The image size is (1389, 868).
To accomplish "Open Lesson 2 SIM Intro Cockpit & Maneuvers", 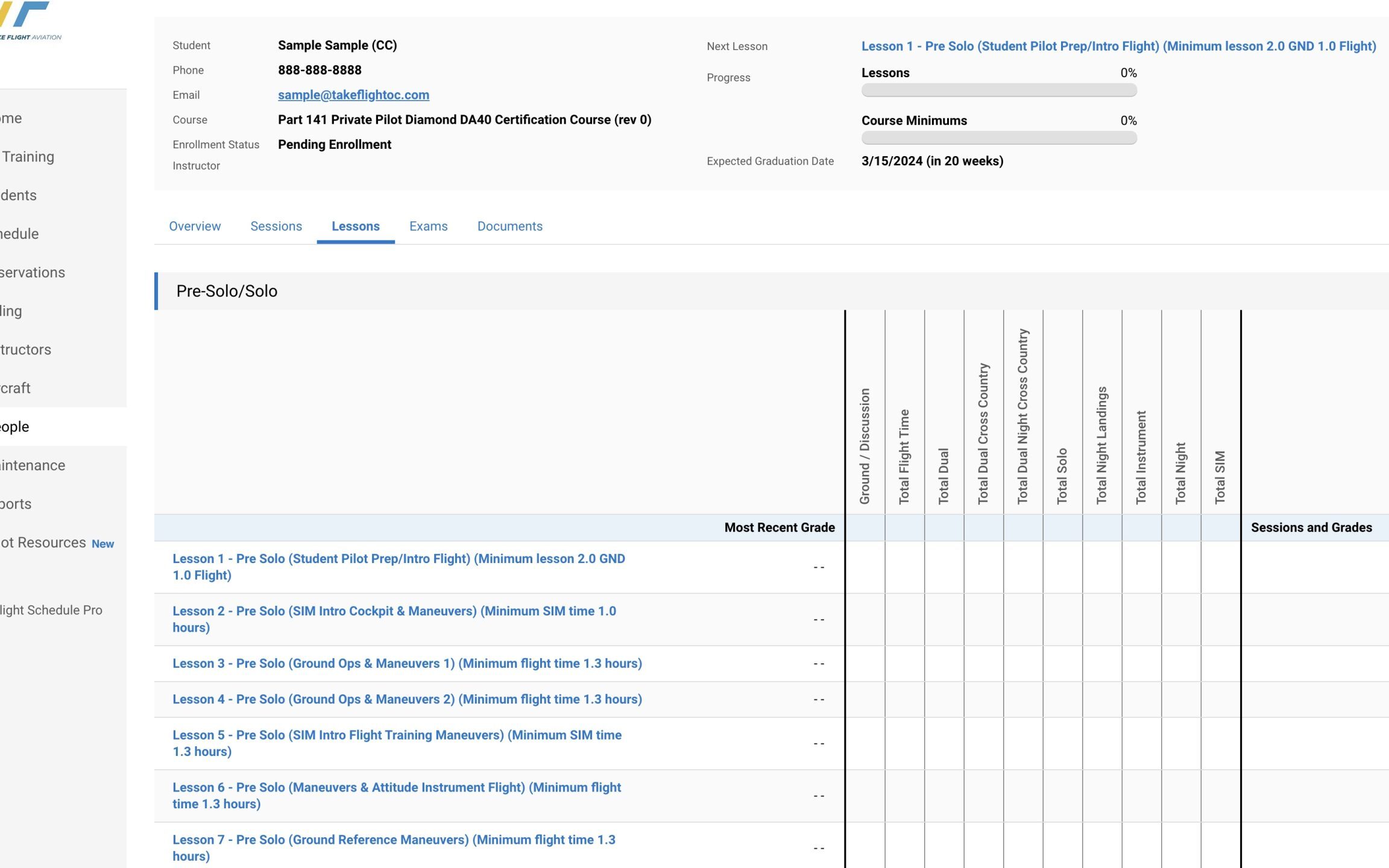I will pyautogui.click(x=394, y=619).
